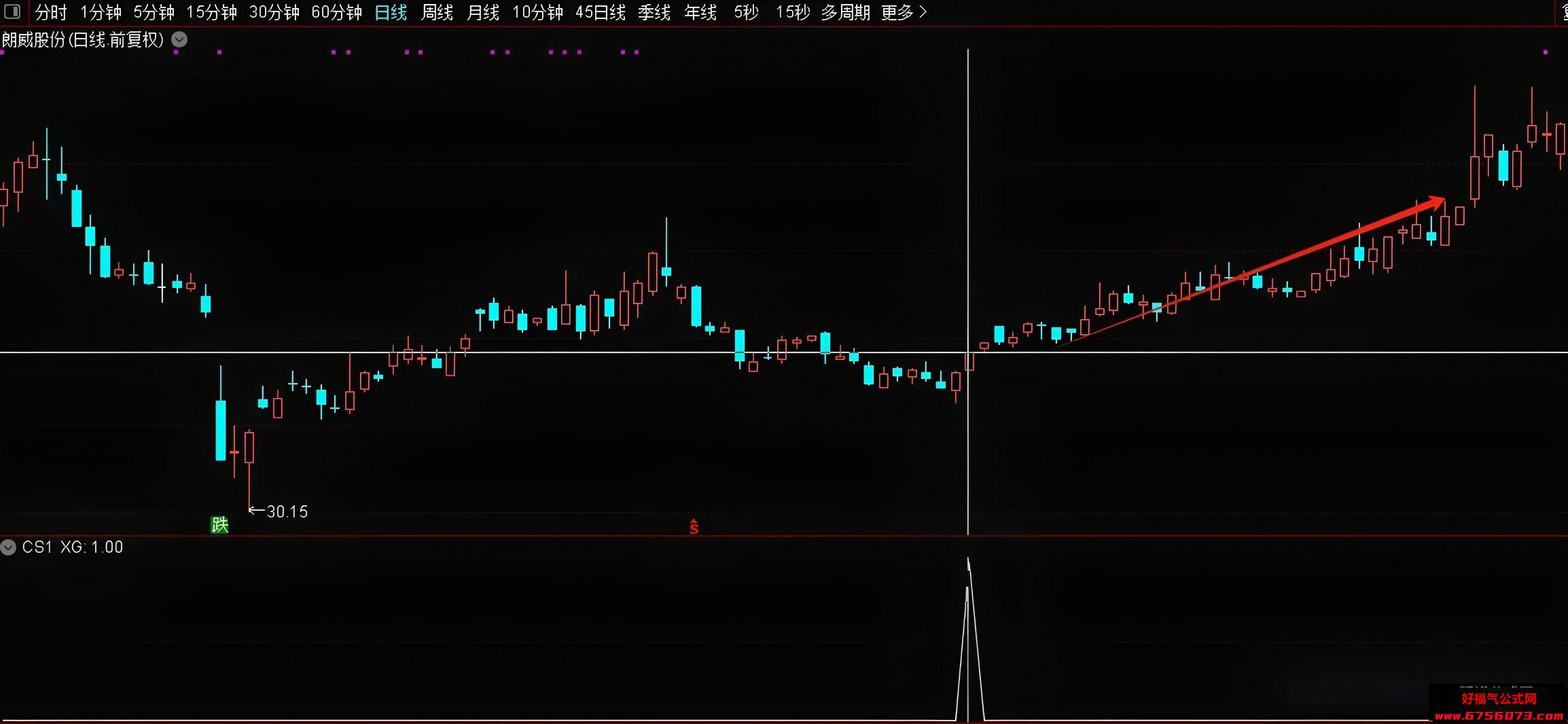1568x724 pixels.
Task: Click the 好福气公式网 watermark link
Action: [1499, 706]
